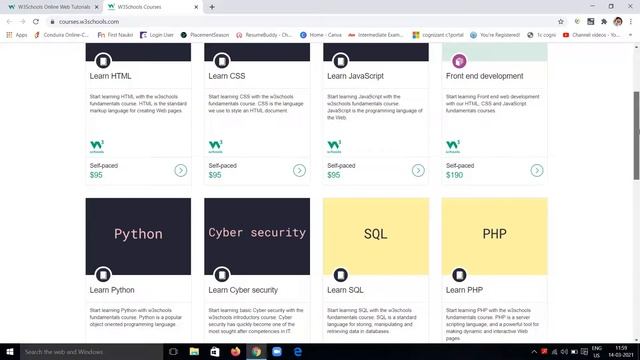Click the Search the web and Windows box
The image size is (640, 360).
point(91,352)
